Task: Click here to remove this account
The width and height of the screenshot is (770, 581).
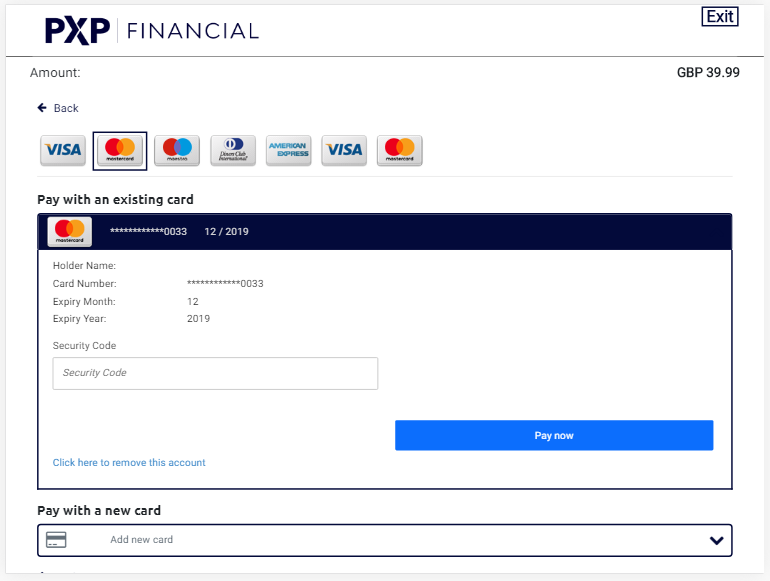Action: point(129,463)
